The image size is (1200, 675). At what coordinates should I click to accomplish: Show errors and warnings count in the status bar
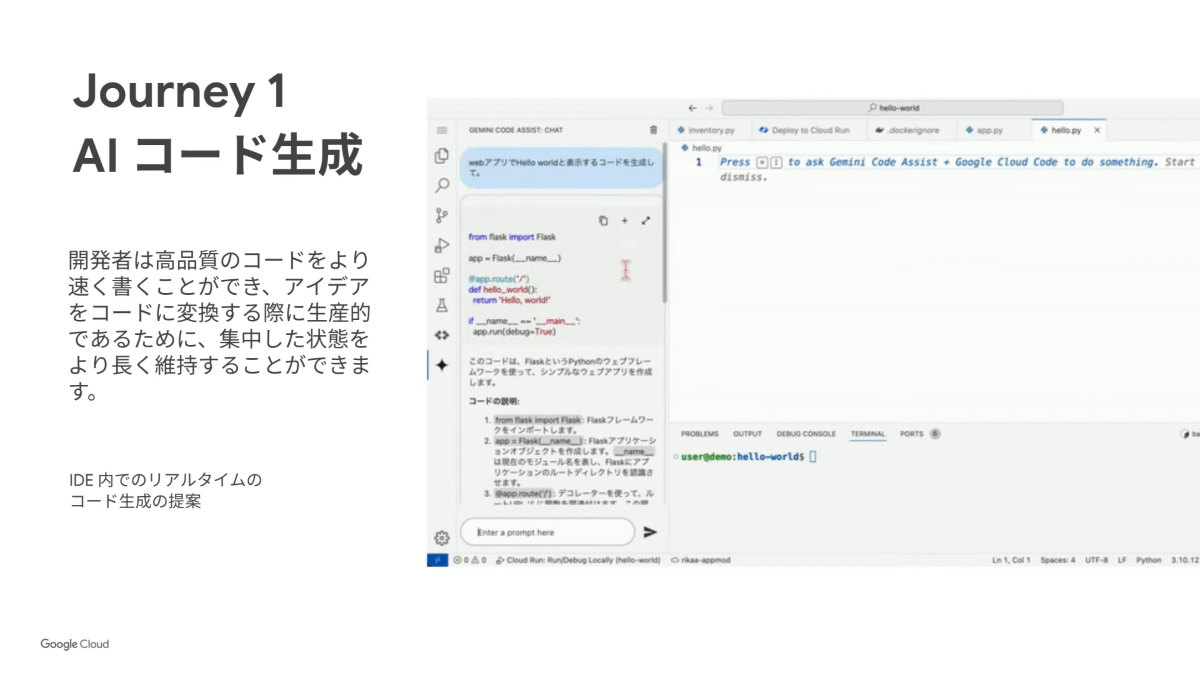[x=470, y=560]
